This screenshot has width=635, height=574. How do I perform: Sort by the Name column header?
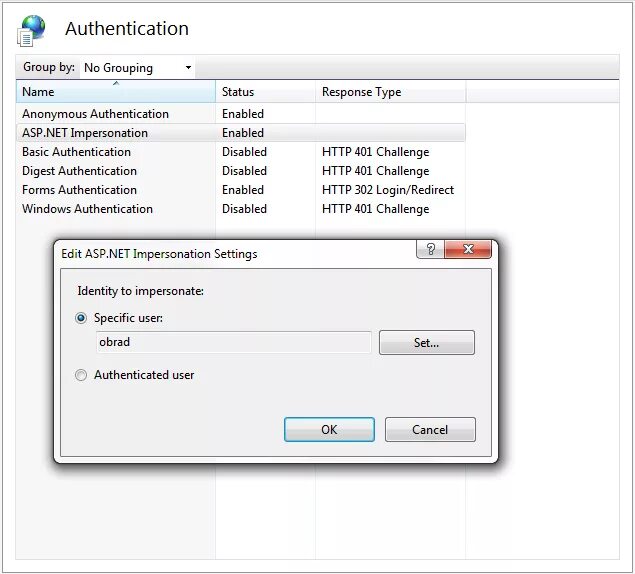pos(116,92)
